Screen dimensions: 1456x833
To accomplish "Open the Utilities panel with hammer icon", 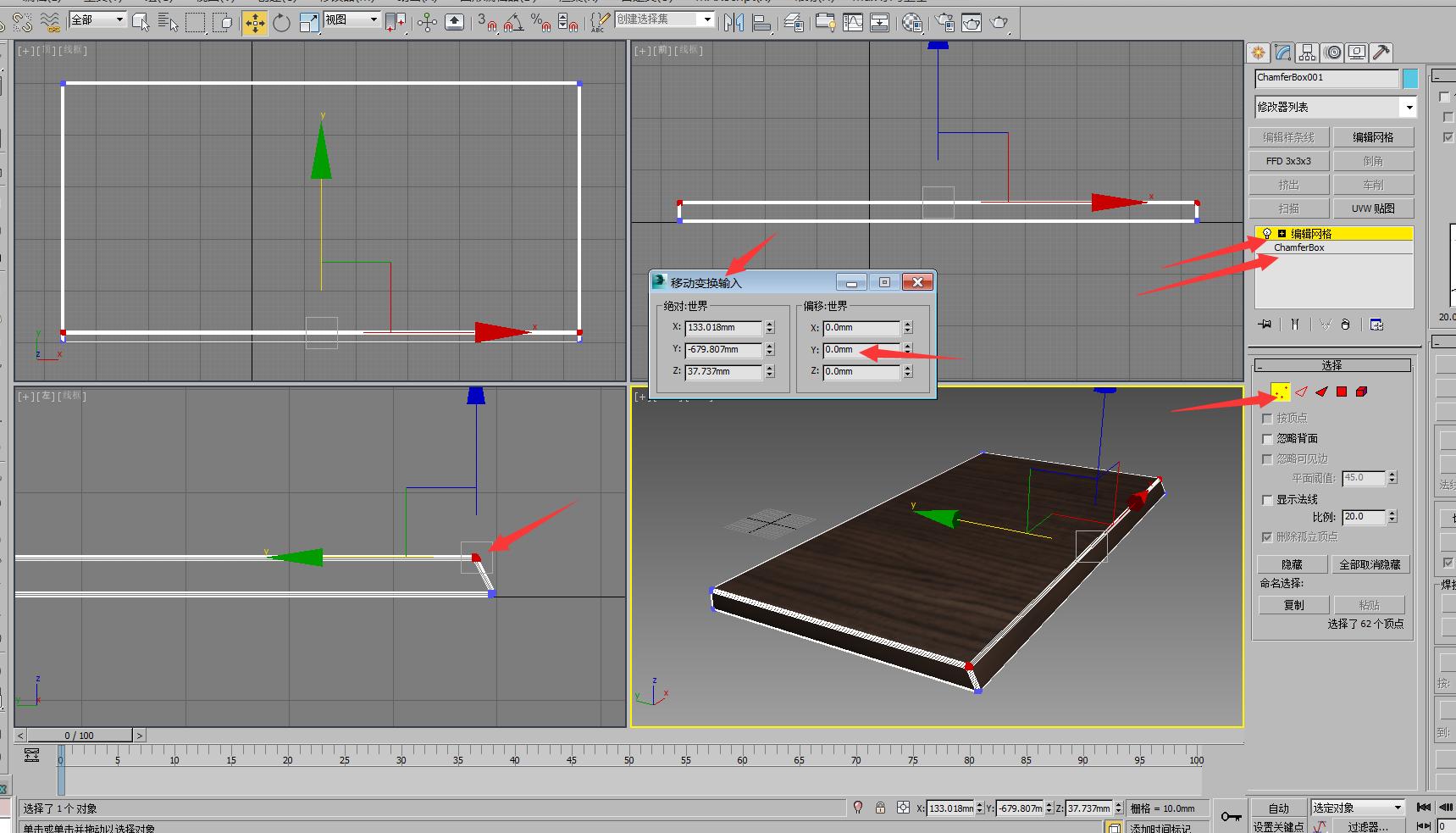I will pos(1381,53).
